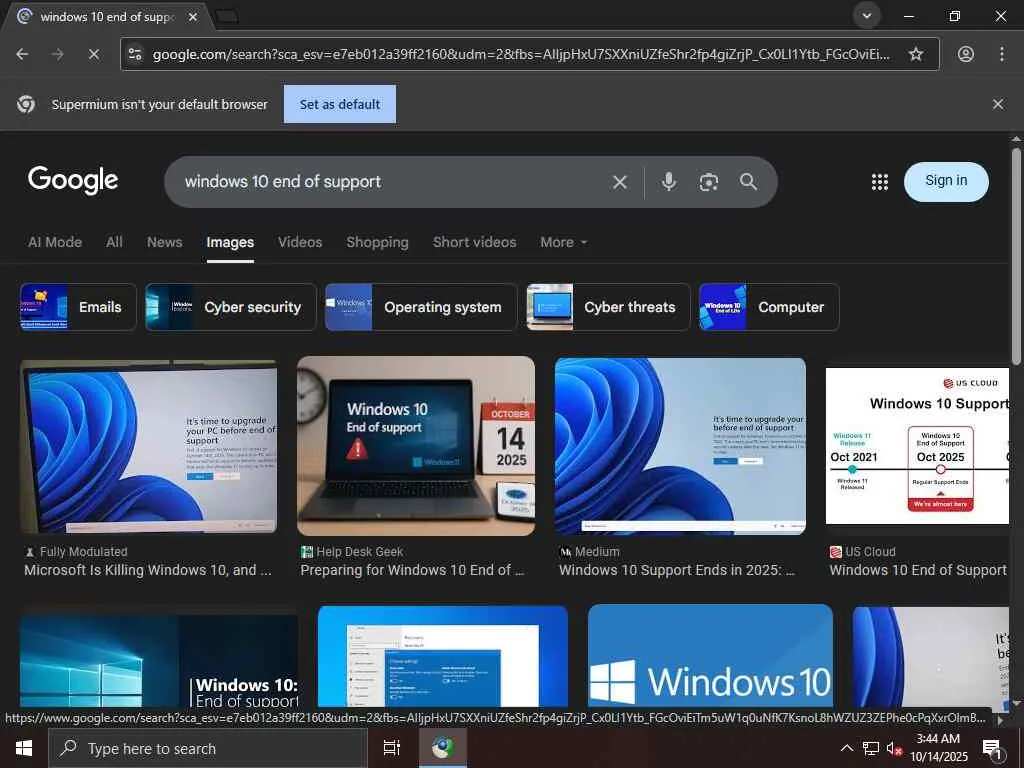Switch to the All results tab
This screenshot has width=1024, height=768.
coord(114,242)
